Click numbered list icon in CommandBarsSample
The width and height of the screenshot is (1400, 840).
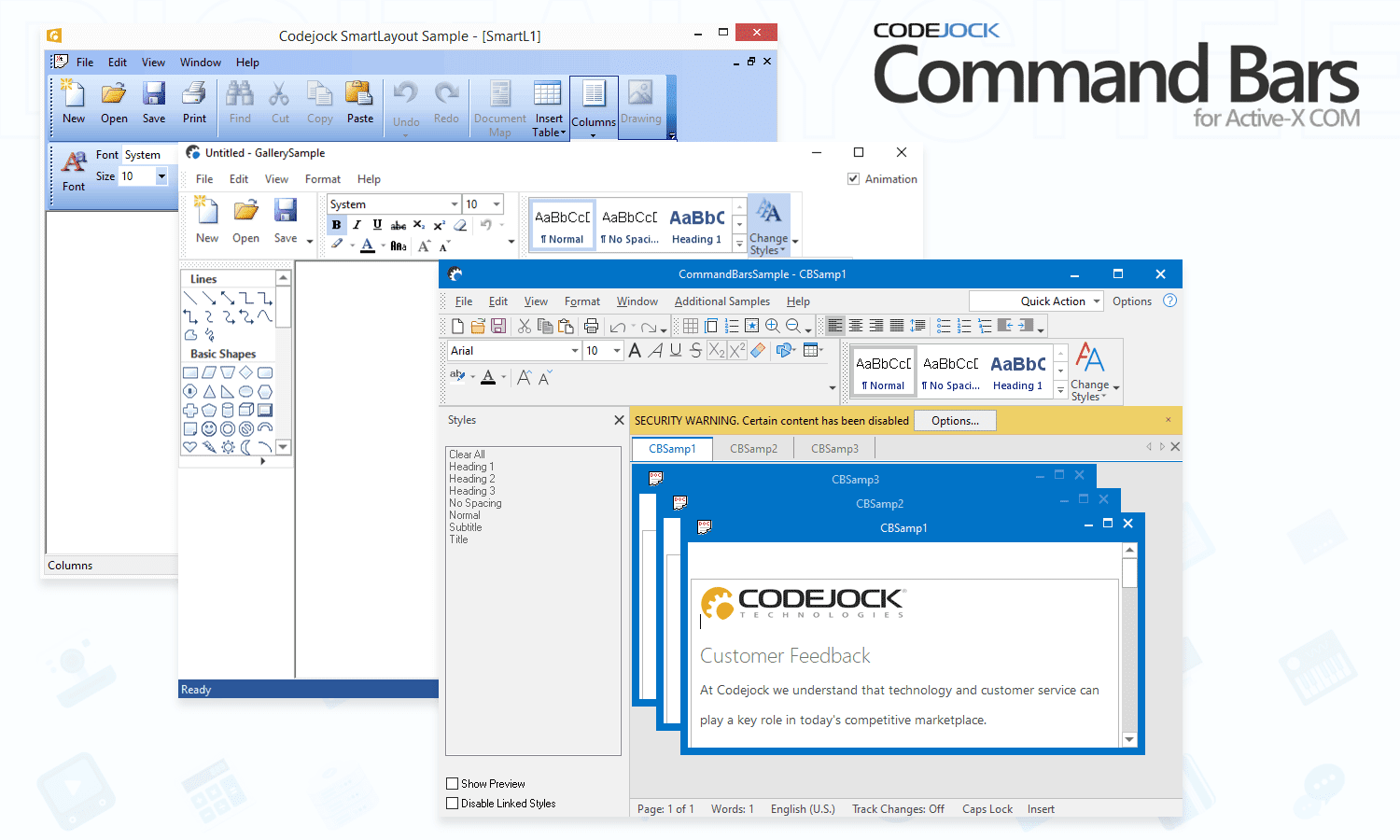click(x=964, y=326)
